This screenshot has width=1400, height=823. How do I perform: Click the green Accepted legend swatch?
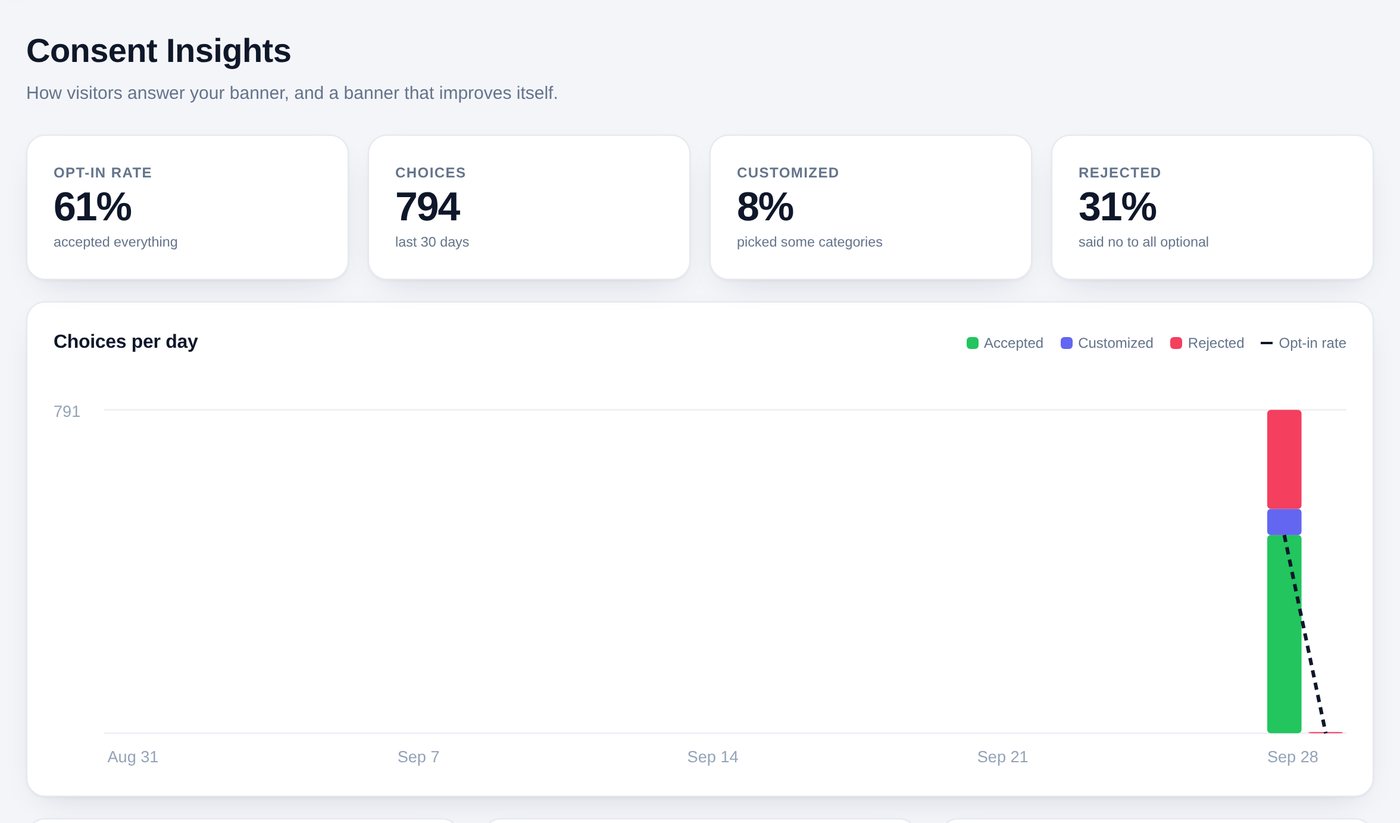point(972,343)
